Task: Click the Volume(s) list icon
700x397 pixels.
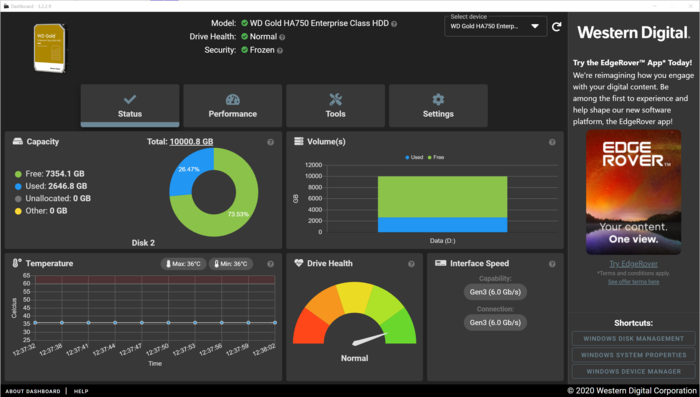Action: 299,141
